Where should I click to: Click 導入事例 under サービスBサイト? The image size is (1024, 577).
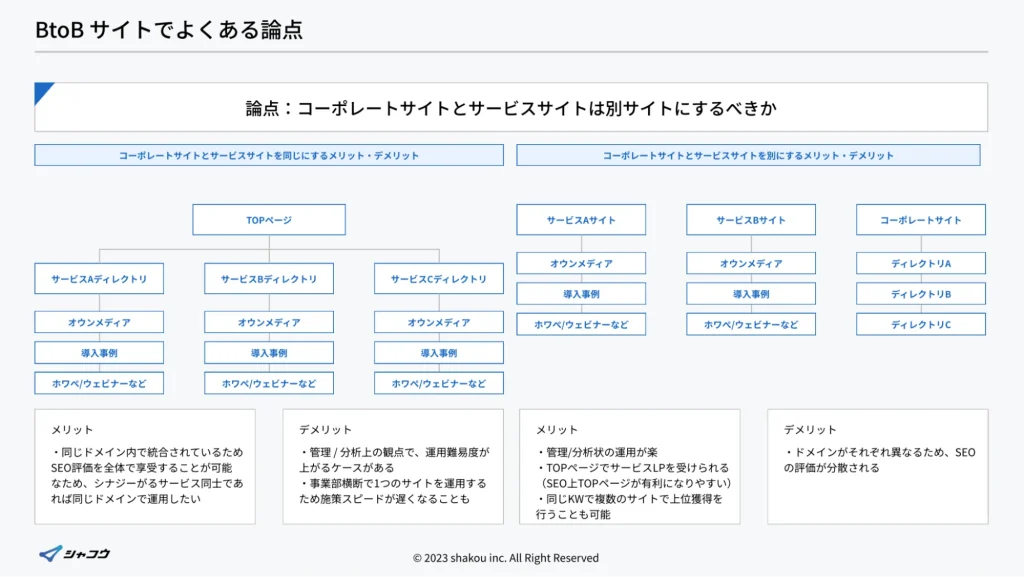(x=751, y=294)
